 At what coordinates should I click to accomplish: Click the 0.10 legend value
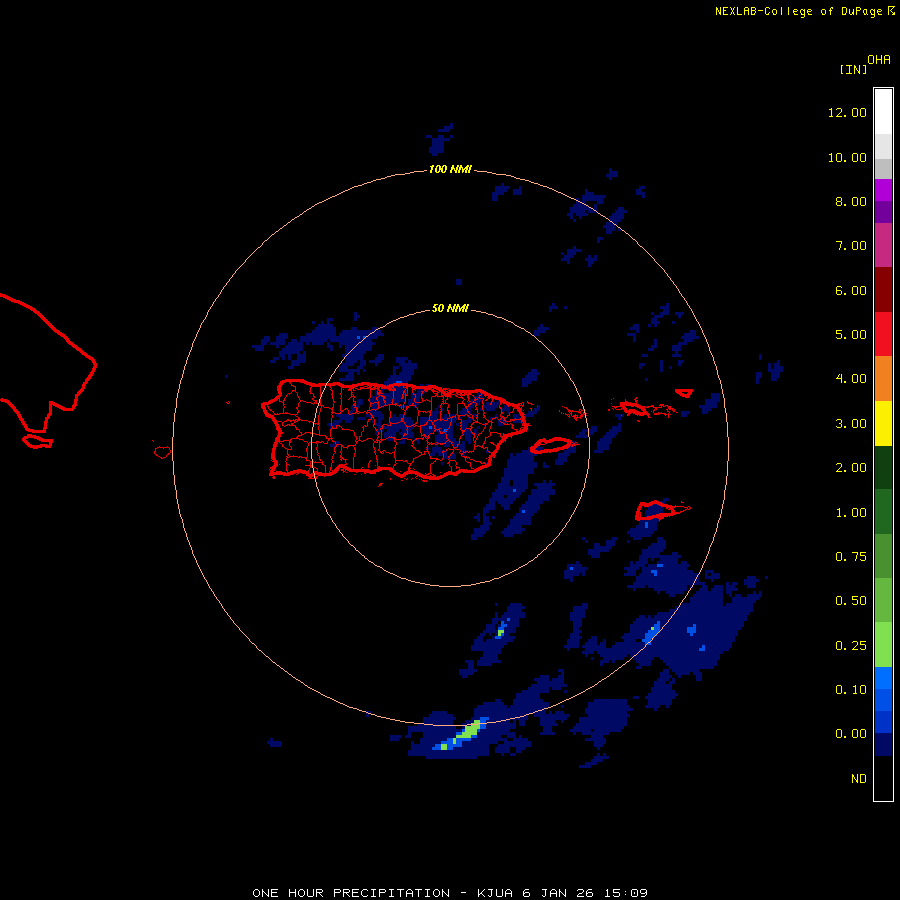(x=851, y=690)
